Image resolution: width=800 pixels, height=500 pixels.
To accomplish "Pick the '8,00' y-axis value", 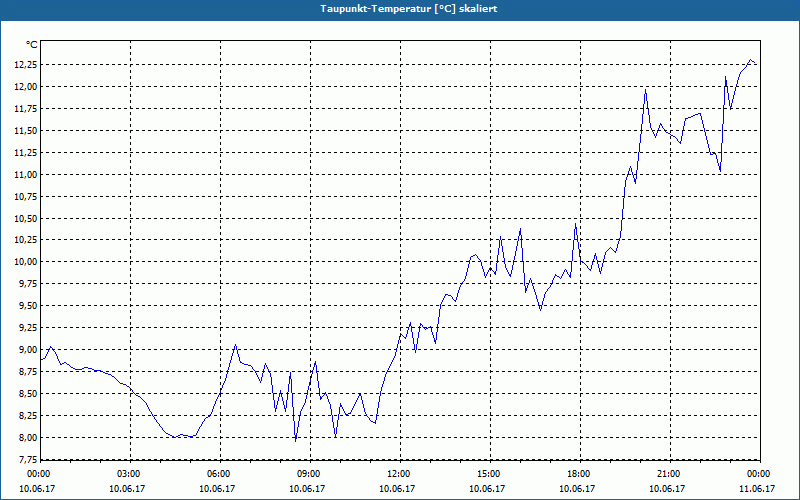I will point(29,437).
